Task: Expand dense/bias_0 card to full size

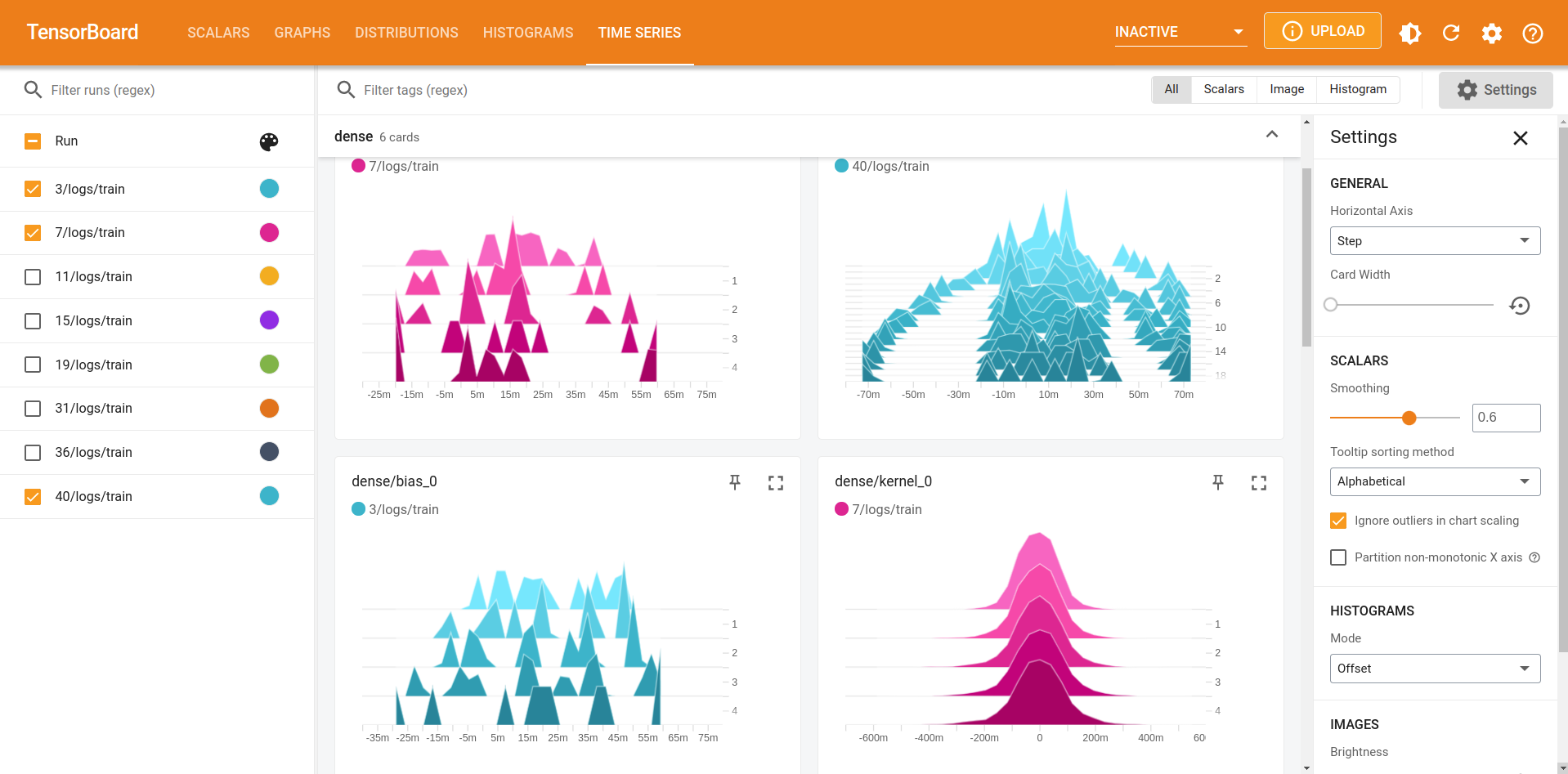Action: coord(776,483)
